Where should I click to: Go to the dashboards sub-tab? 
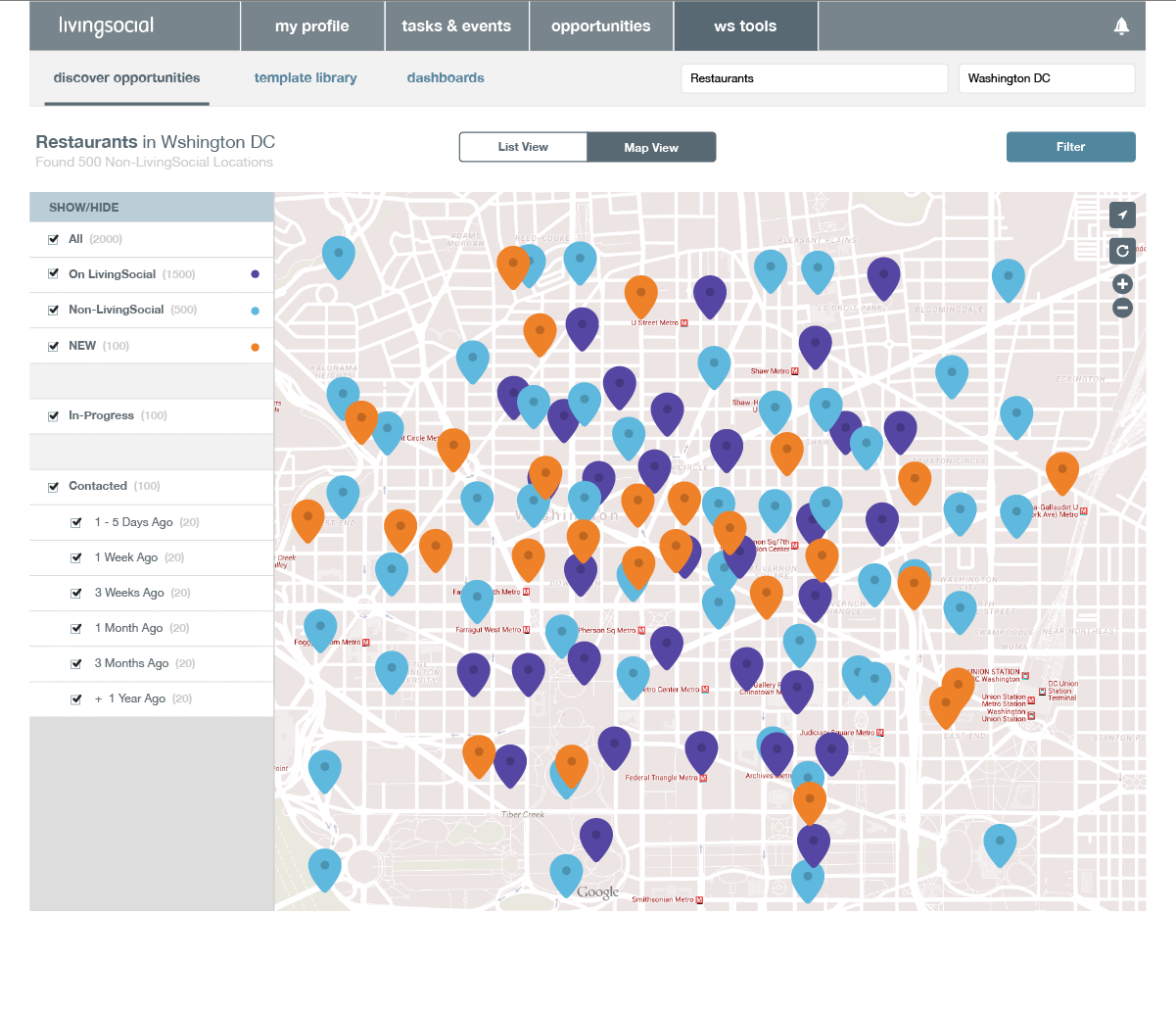446,78
